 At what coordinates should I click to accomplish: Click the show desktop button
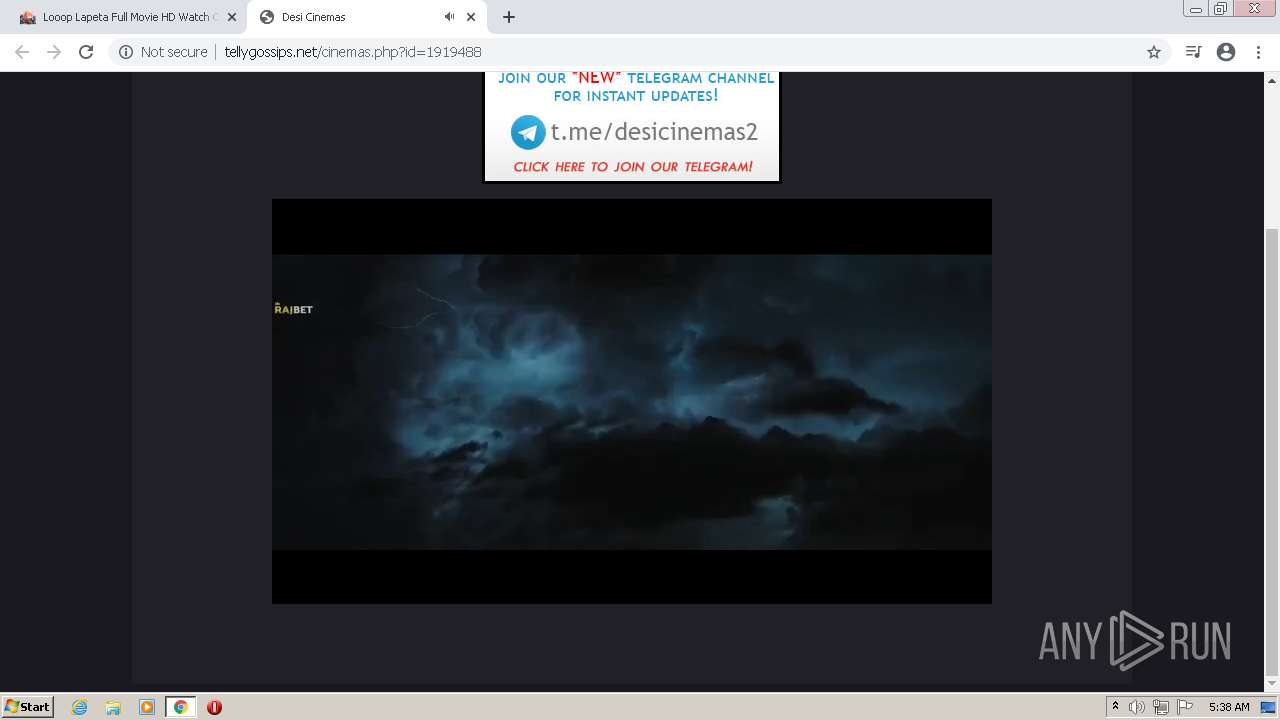click(1269, 707)
